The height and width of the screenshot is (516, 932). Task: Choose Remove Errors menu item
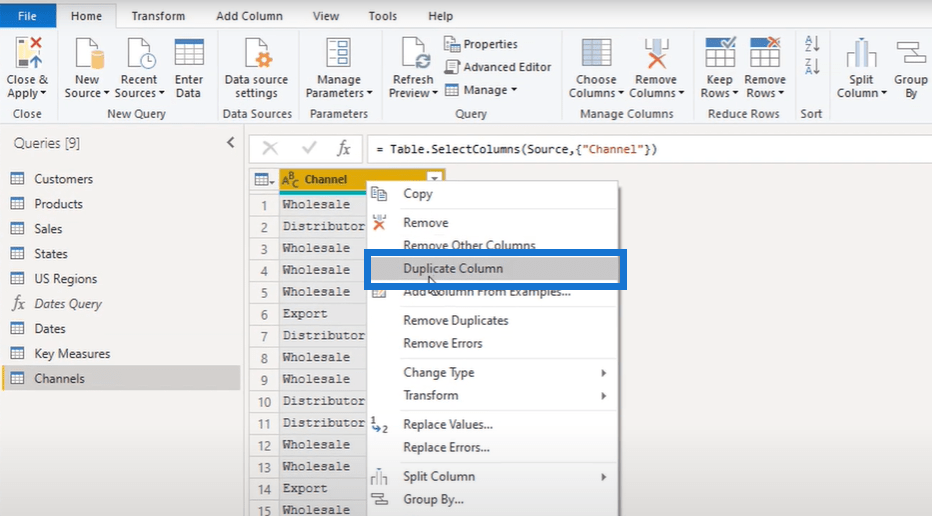(493, 343)
